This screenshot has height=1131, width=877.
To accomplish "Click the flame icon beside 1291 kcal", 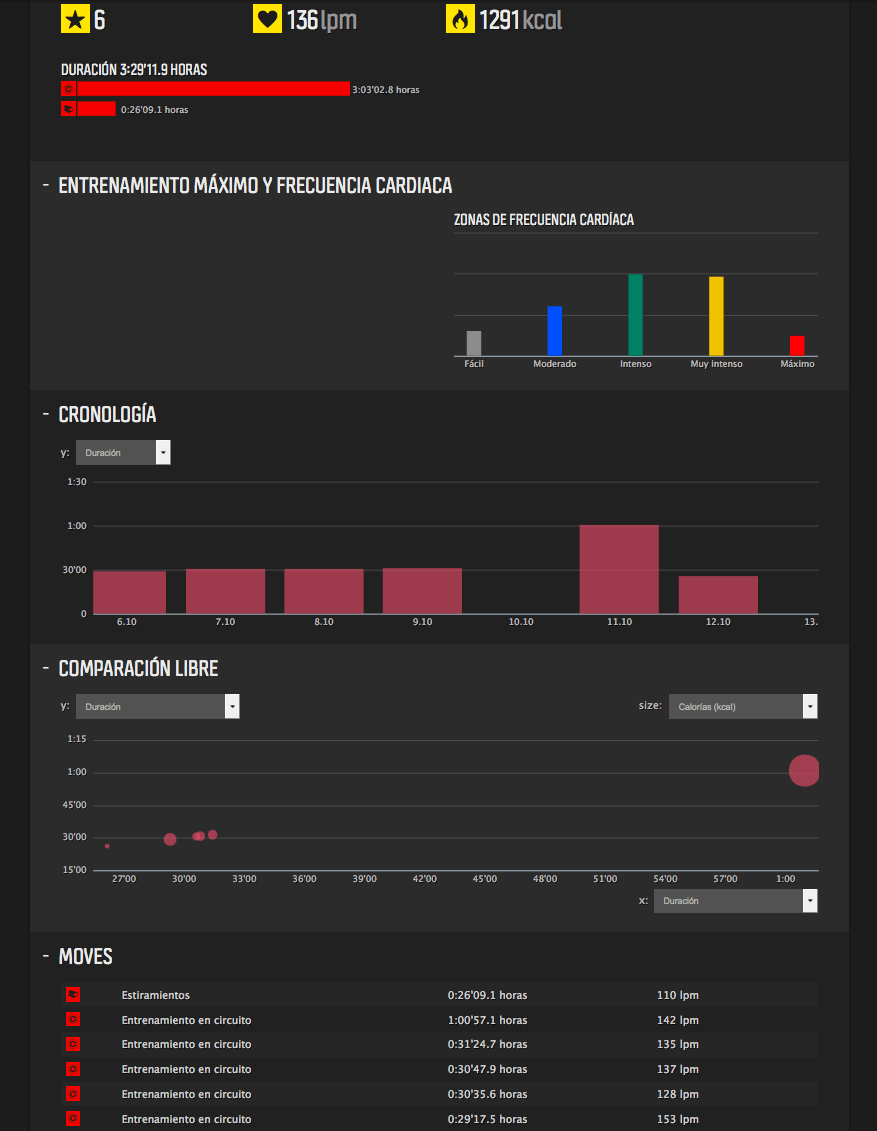I will 460,19.
